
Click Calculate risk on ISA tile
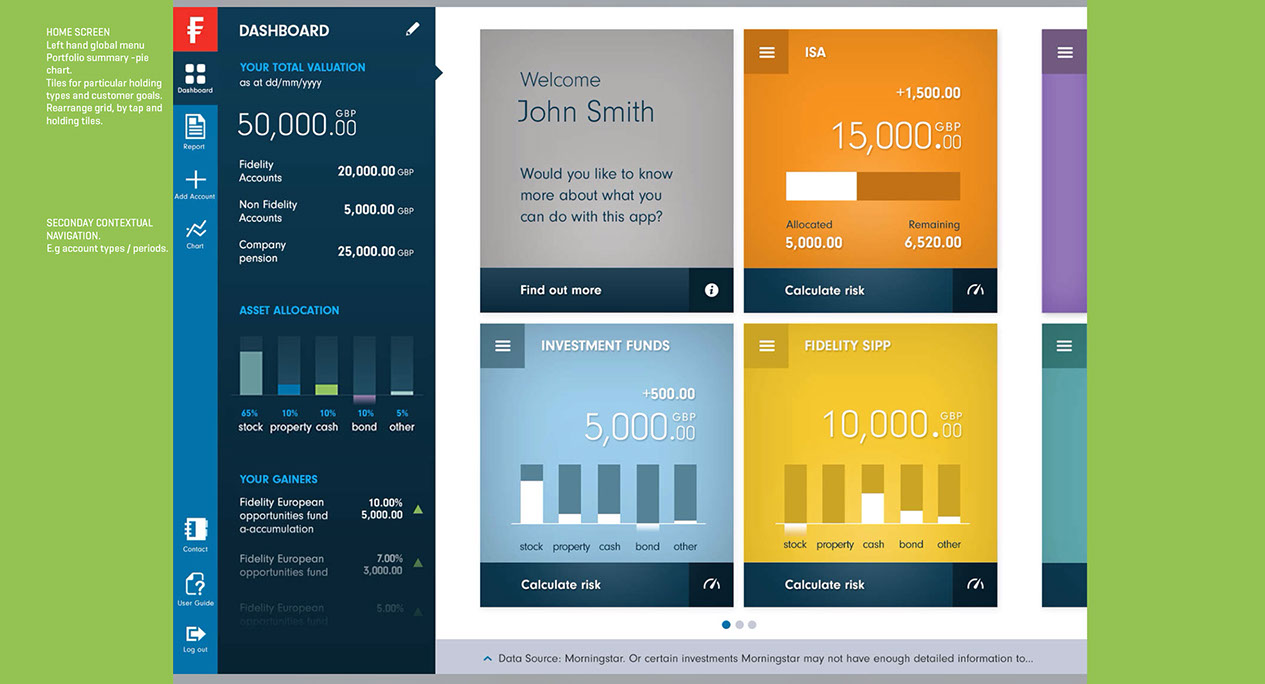pos(824,290)
